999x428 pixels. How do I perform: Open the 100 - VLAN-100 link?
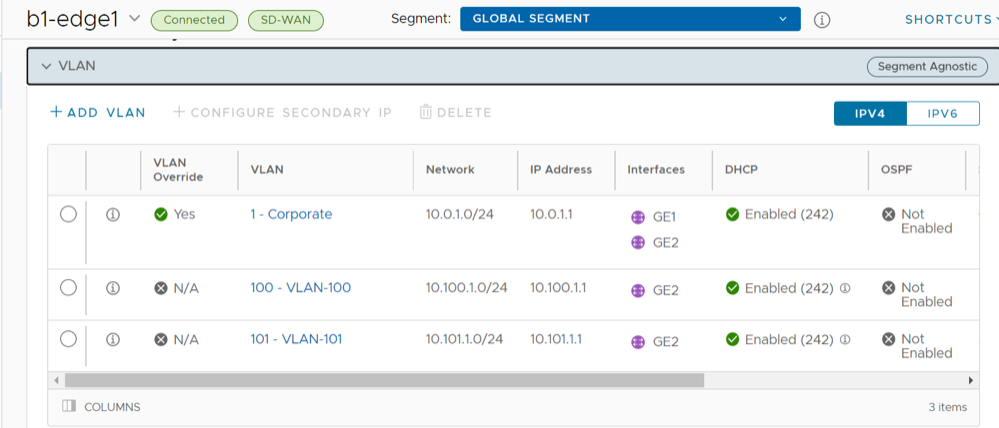click(300, 288)
